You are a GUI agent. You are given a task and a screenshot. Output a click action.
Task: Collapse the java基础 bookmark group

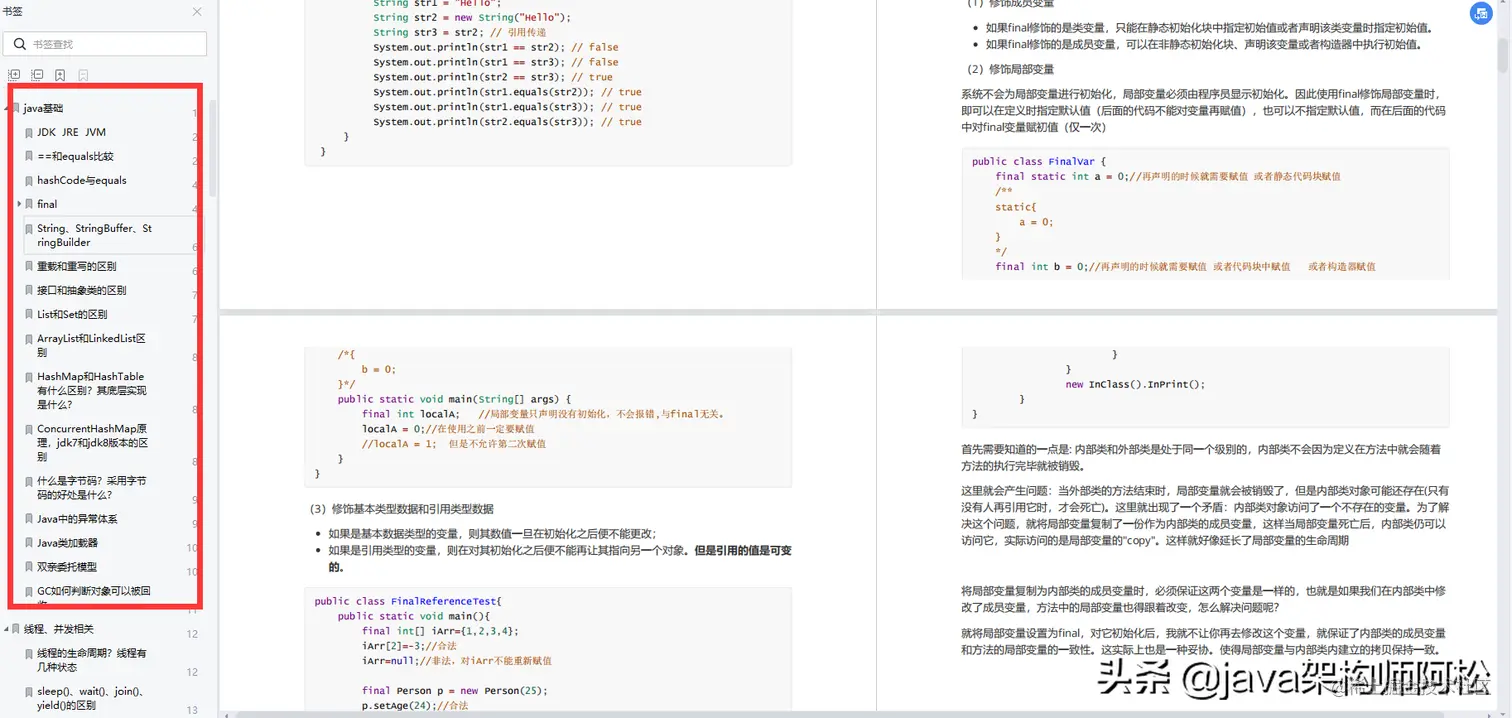pos(6,108)
